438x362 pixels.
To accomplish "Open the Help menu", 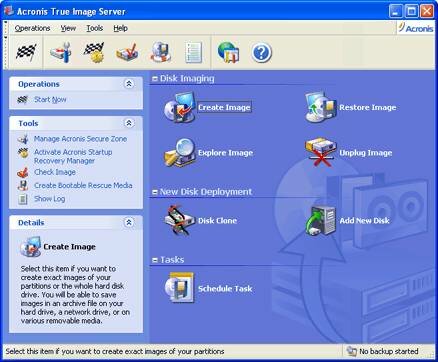I will pyautogui.click(x=120, y=28).
